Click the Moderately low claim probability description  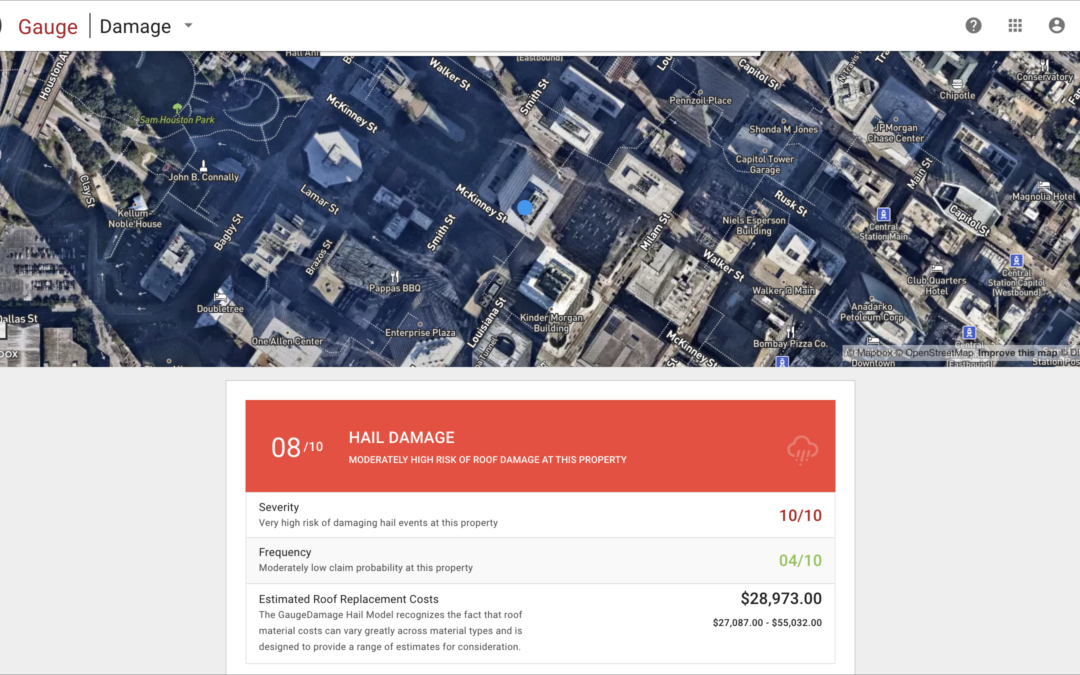tap(366, 568)
